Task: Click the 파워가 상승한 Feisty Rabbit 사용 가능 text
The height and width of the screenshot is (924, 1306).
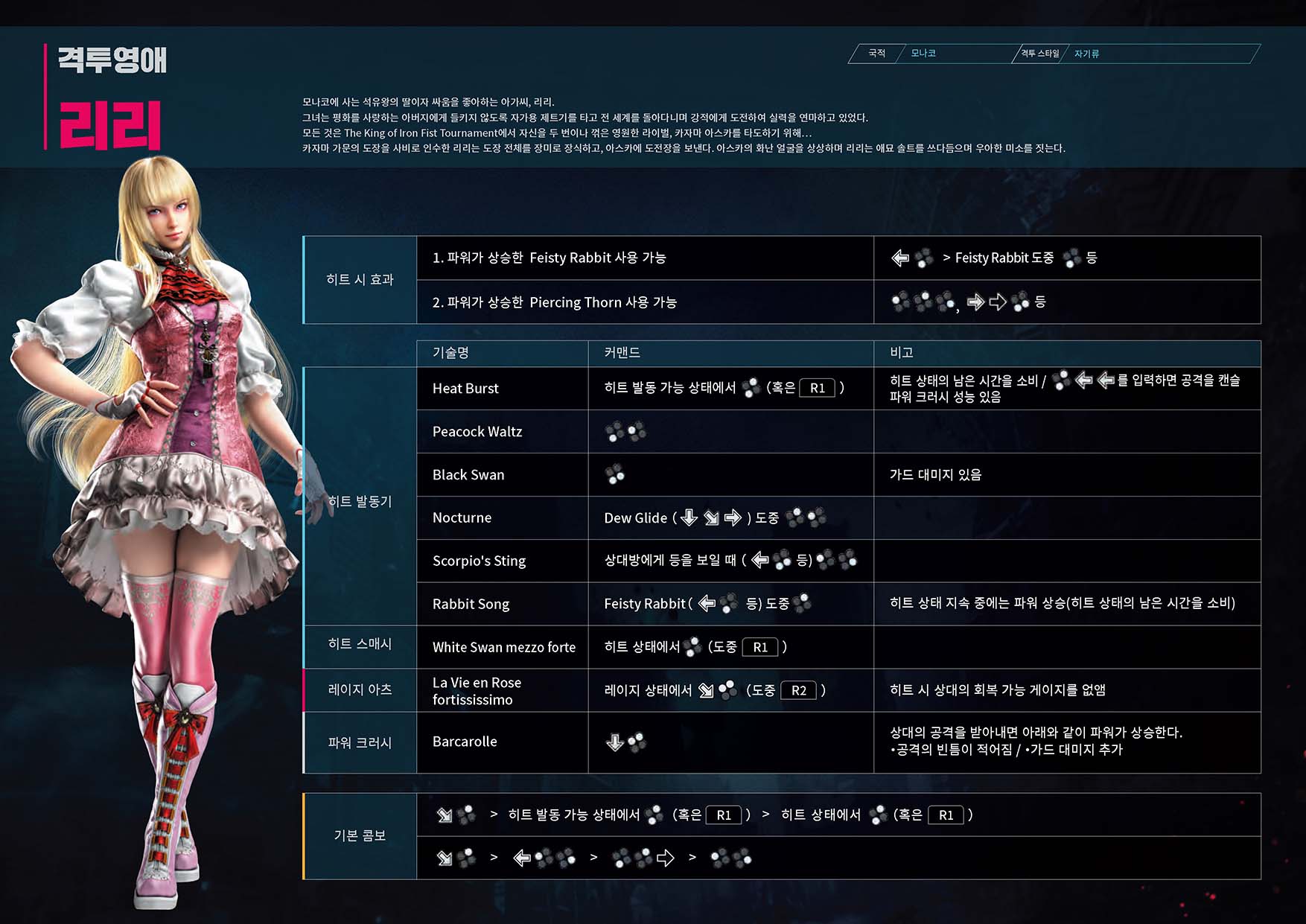Action: coord(556,258)
